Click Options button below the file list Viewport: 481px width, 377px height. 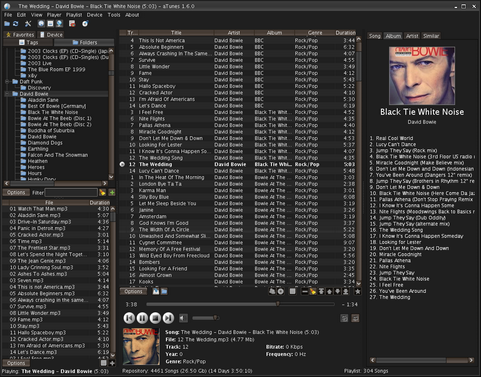coord(16,363)
